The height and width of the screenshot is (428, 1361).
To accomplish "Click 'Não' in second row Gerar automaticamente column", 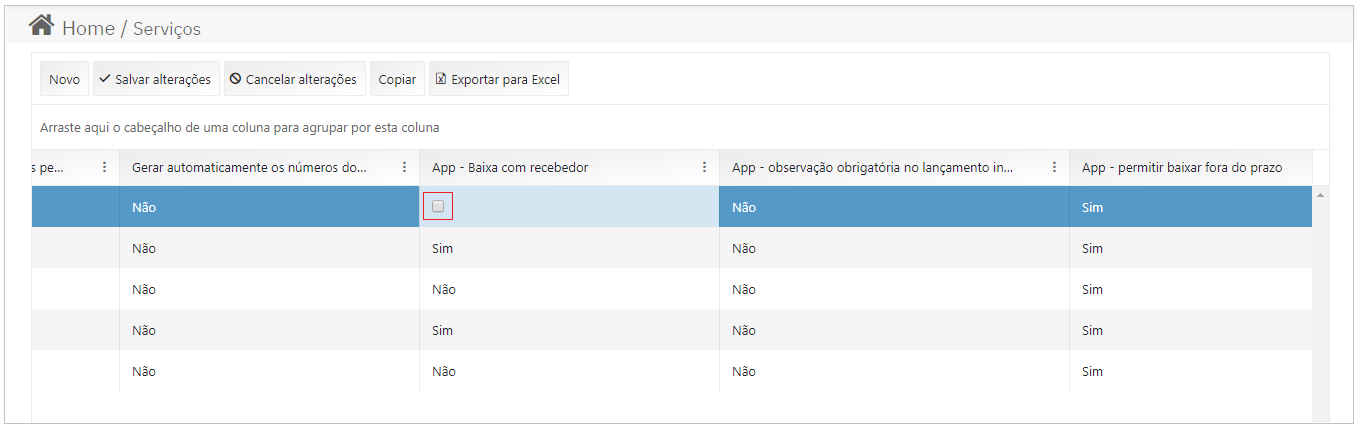I will [144, 248].
